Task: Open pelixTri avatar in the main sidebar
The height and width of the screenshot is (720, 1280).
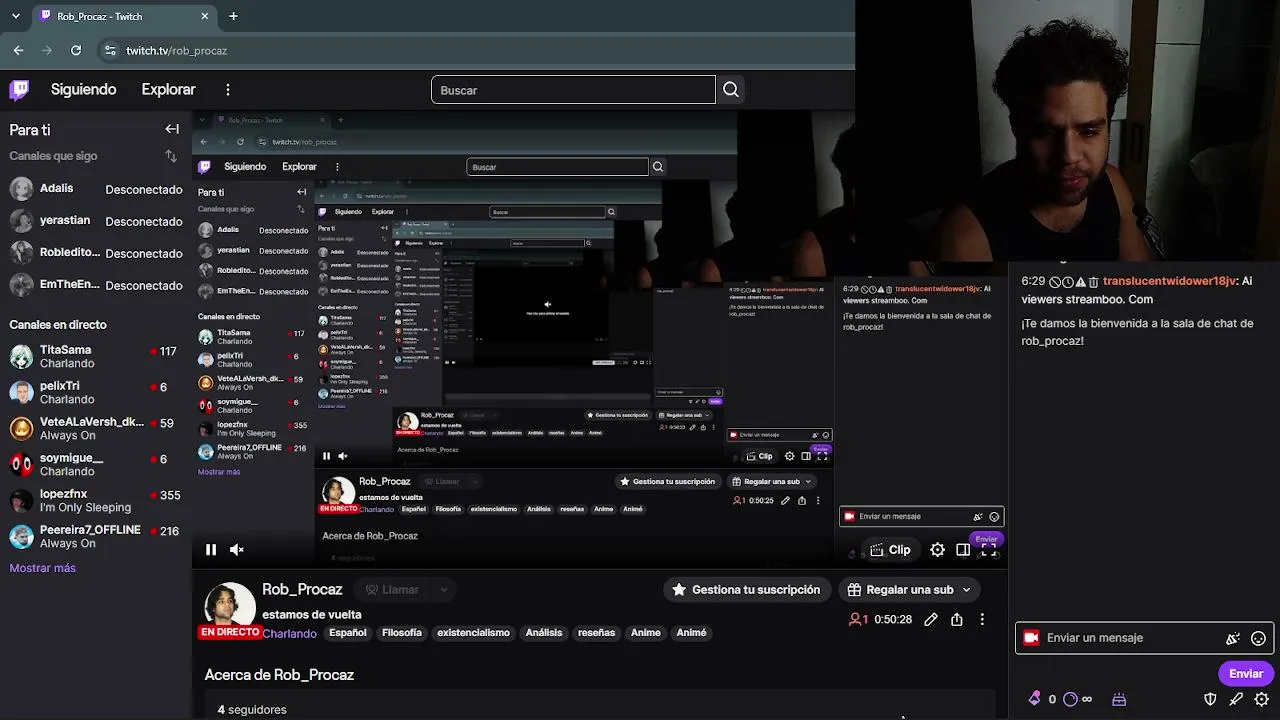Action: click(x=21, y=393)
